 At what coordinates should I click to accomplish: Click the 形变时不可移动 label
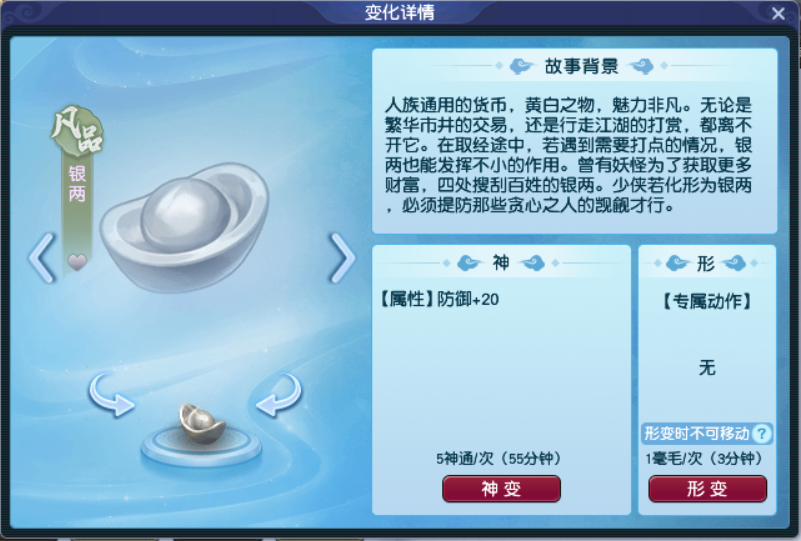pos(696,434)
